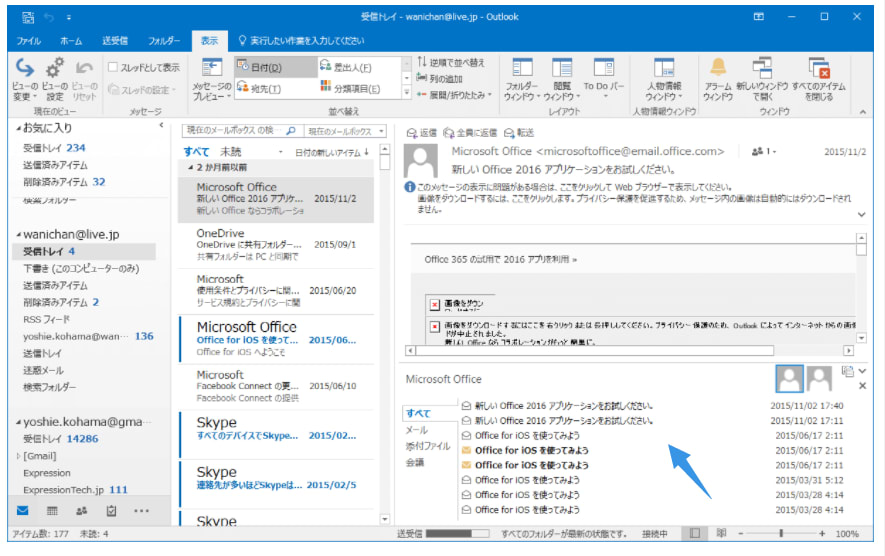885x556 pixels.
Task: Open the ホーム (Home) ribbon tab
Action: 71,41
